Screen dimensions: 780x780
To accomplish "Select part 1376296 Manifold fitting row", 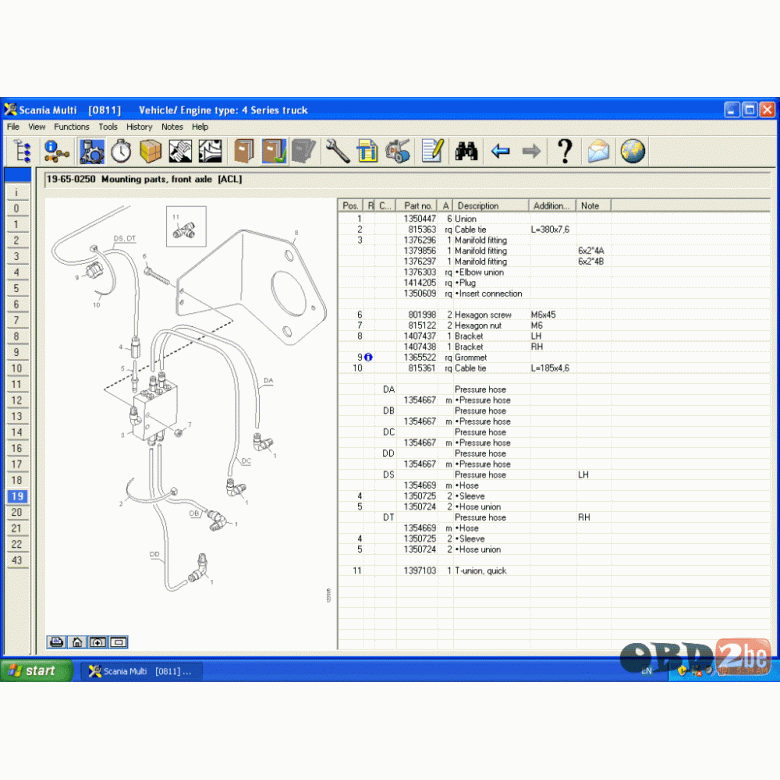I will tap(554, 240).
